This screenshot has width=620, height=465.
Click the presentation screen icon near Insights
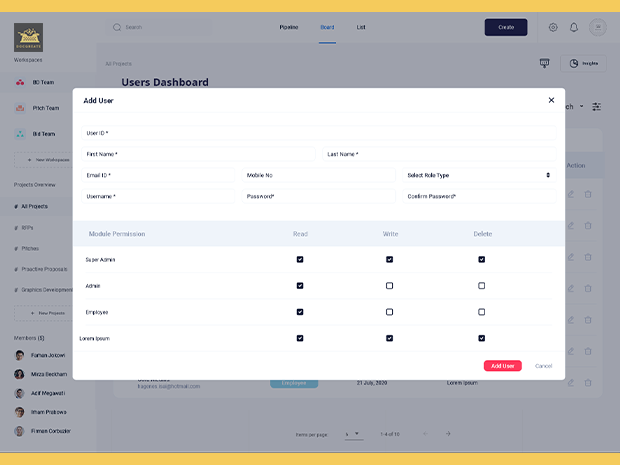coord(544,63)
